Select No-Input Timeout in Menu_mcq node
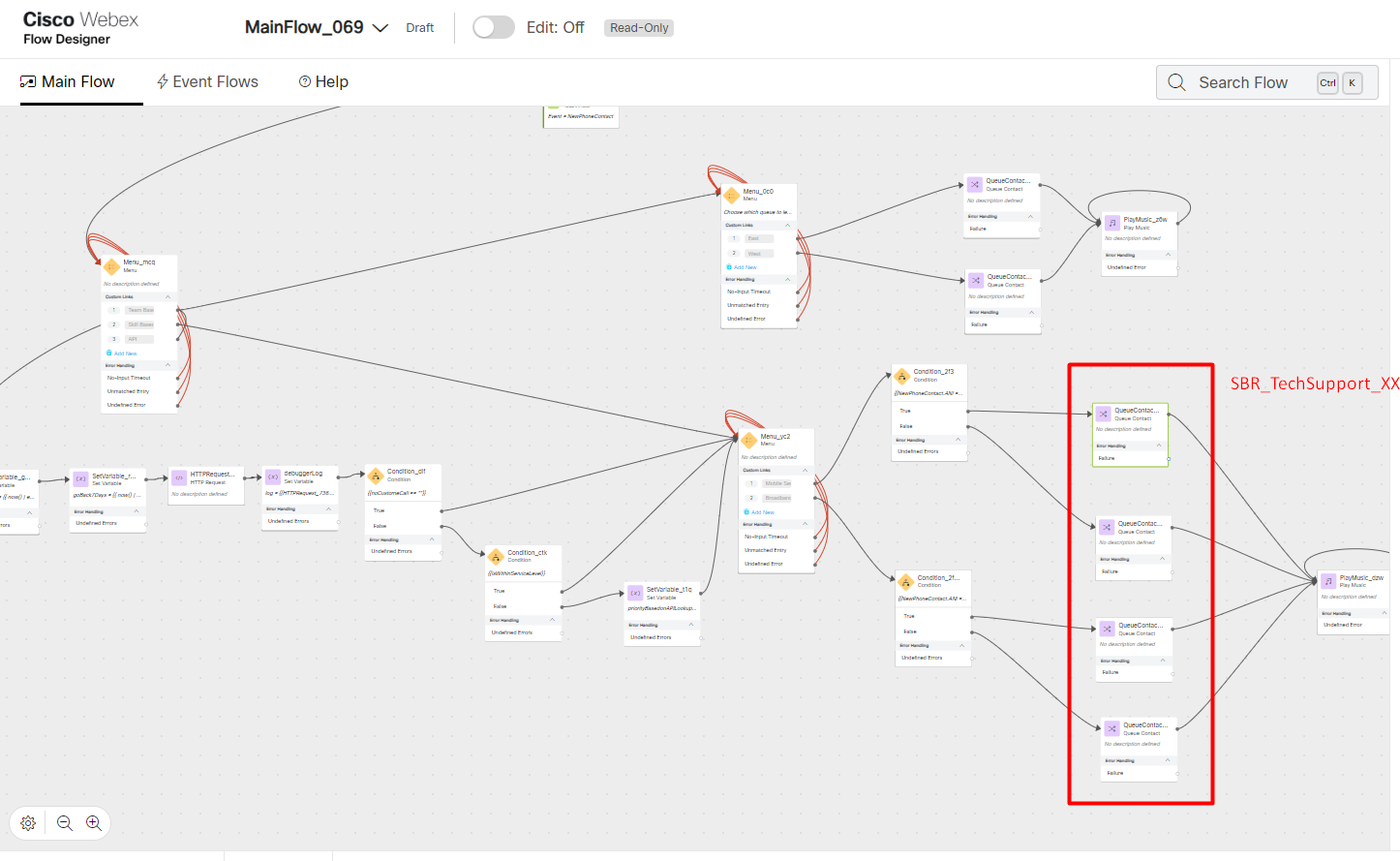 [x=129, y=378]
